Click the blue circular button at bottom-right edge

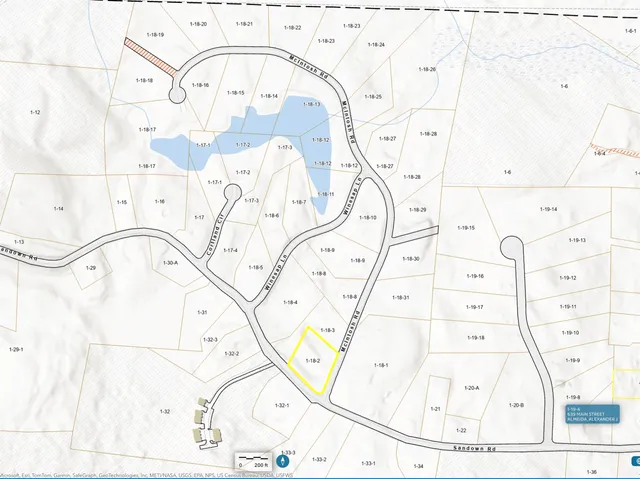coord(636,461)
